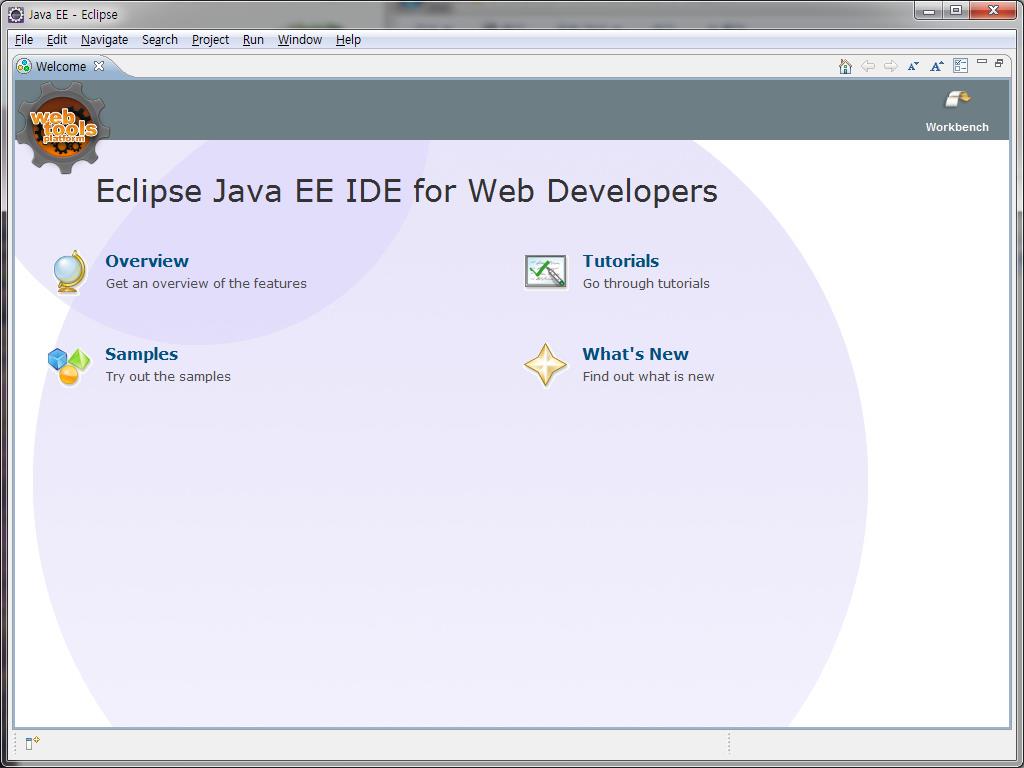Click the What's New star icon

545,365
